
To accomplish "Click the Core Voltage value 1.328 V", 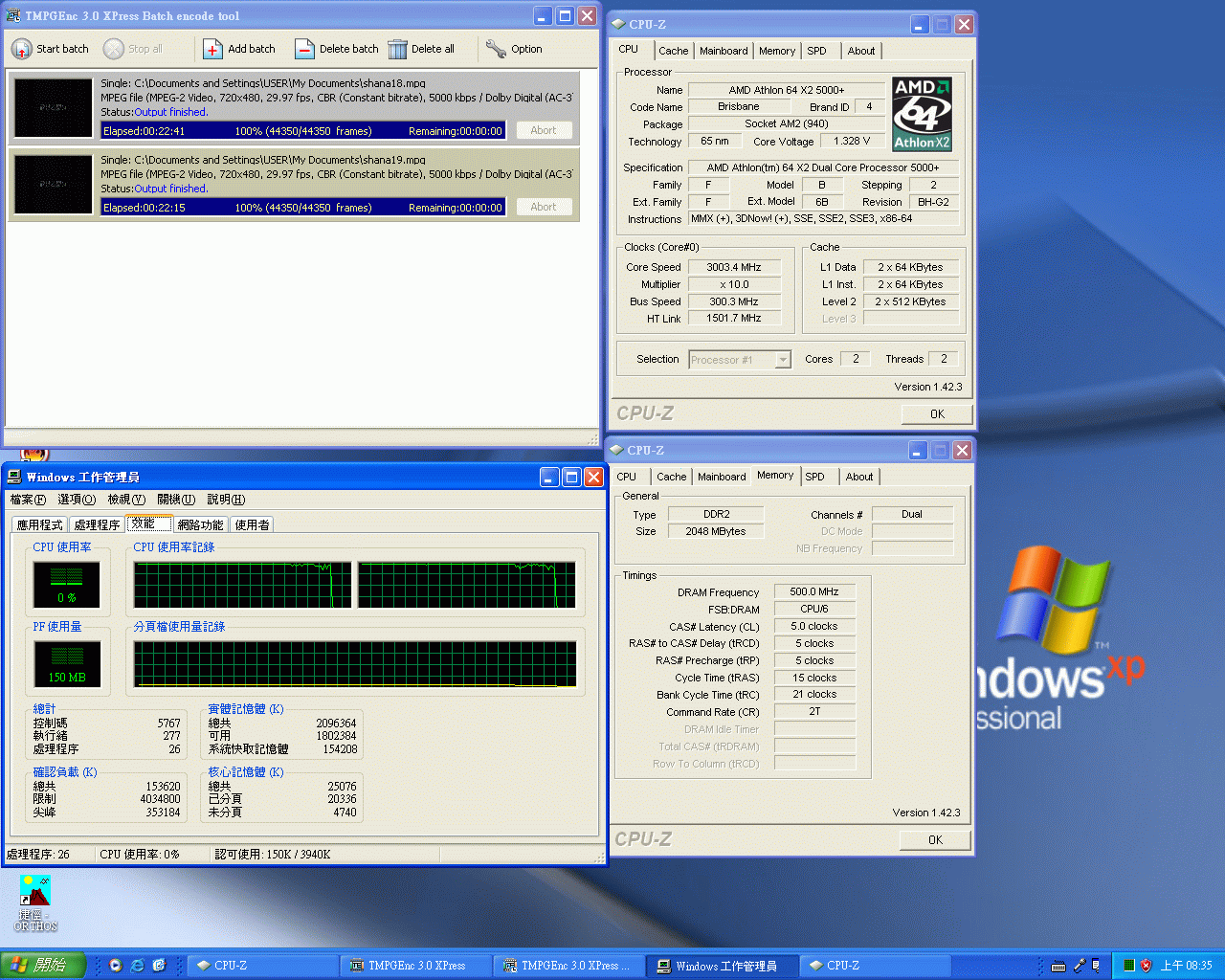I will tap(852, 142).
